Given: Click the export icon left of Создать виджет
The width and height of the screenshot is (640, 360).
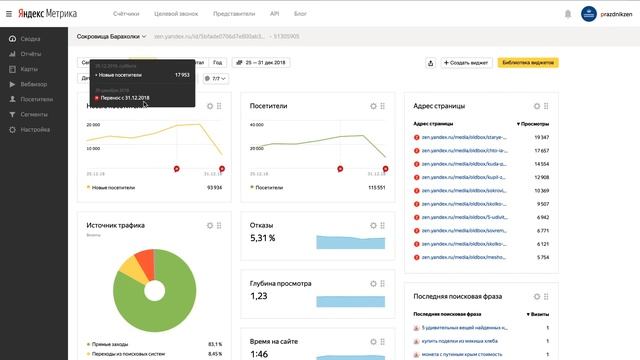Looking at the screenshot, I should [x=431, y=63].
